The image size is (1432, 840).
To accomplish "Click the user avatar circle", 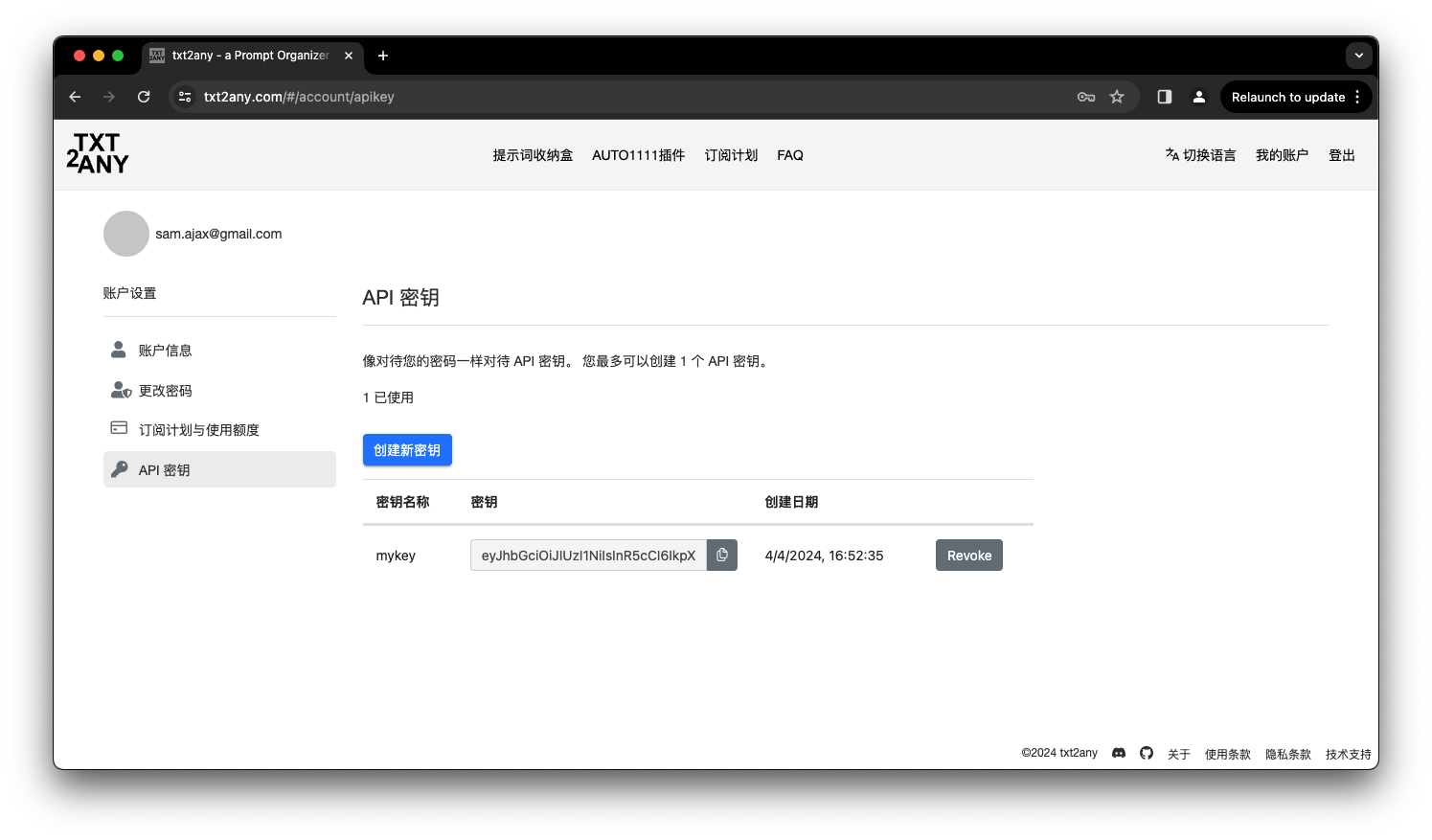I will coord(126,234).
